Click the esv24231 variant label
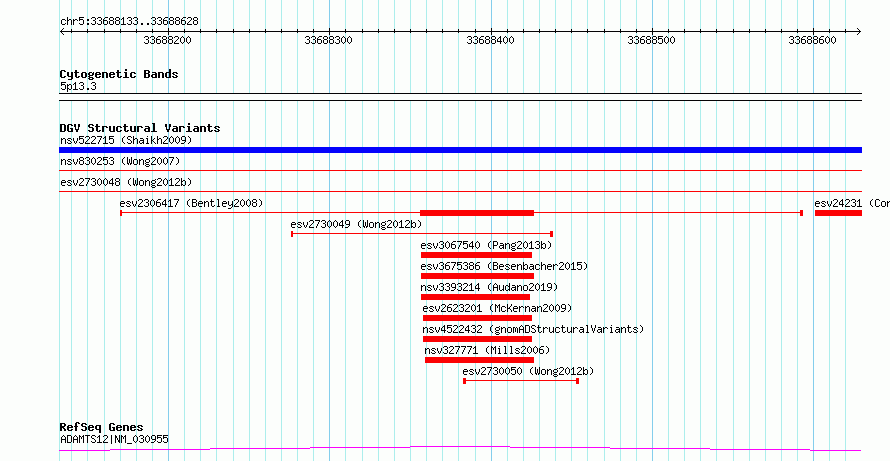 (x=852, y=203)
